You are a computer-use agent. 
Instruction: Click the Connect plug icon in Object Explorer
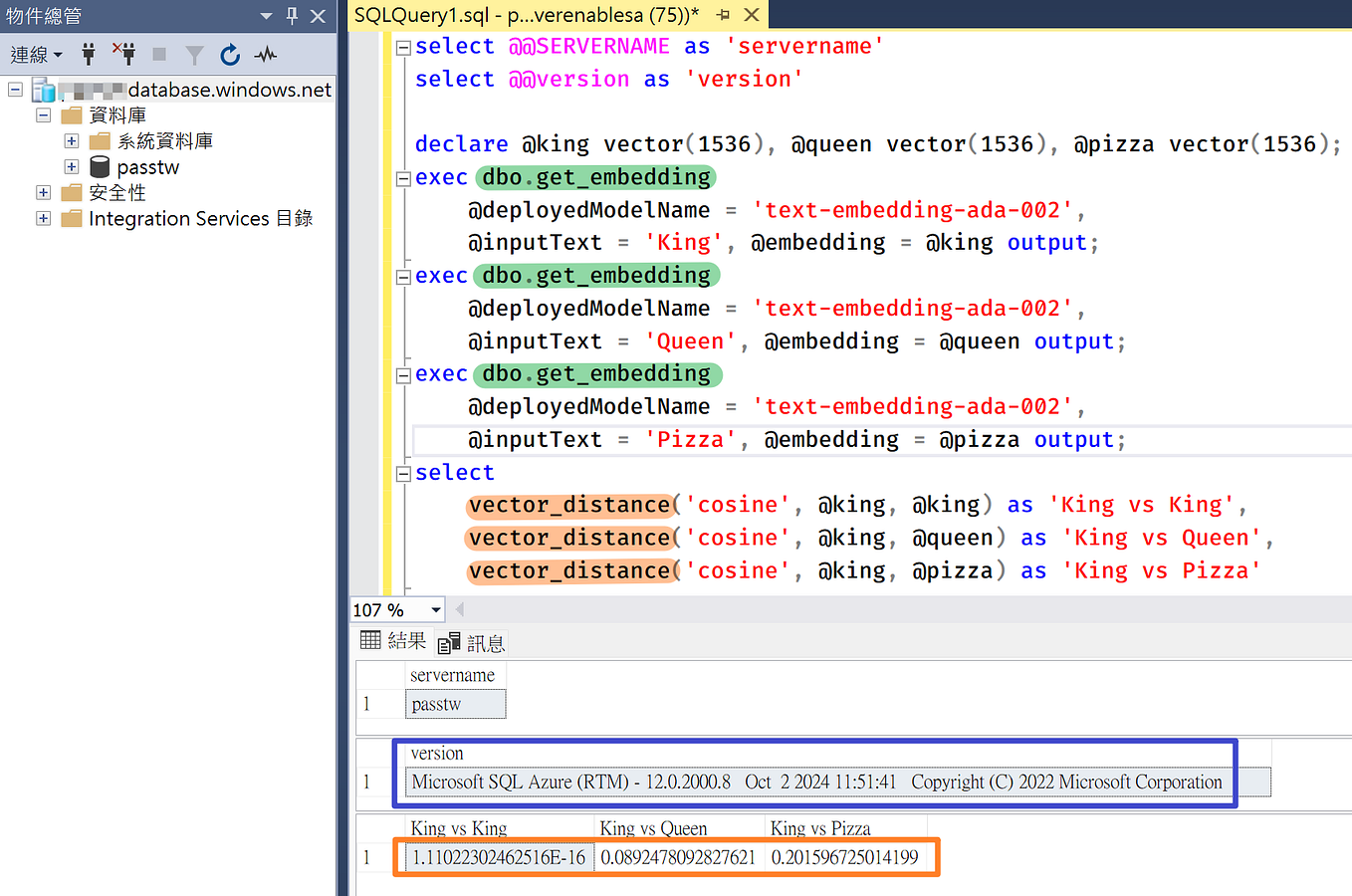click(89, 55)
